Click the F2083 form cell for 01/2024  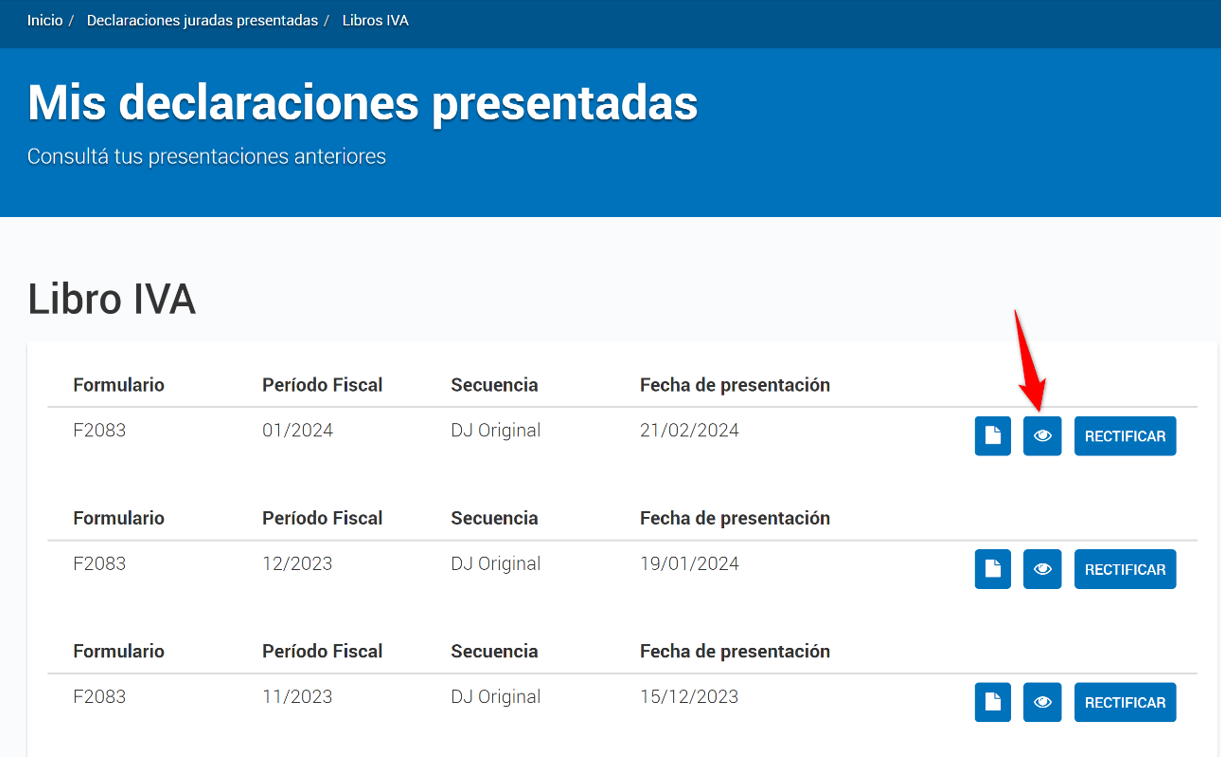point(99,431)
